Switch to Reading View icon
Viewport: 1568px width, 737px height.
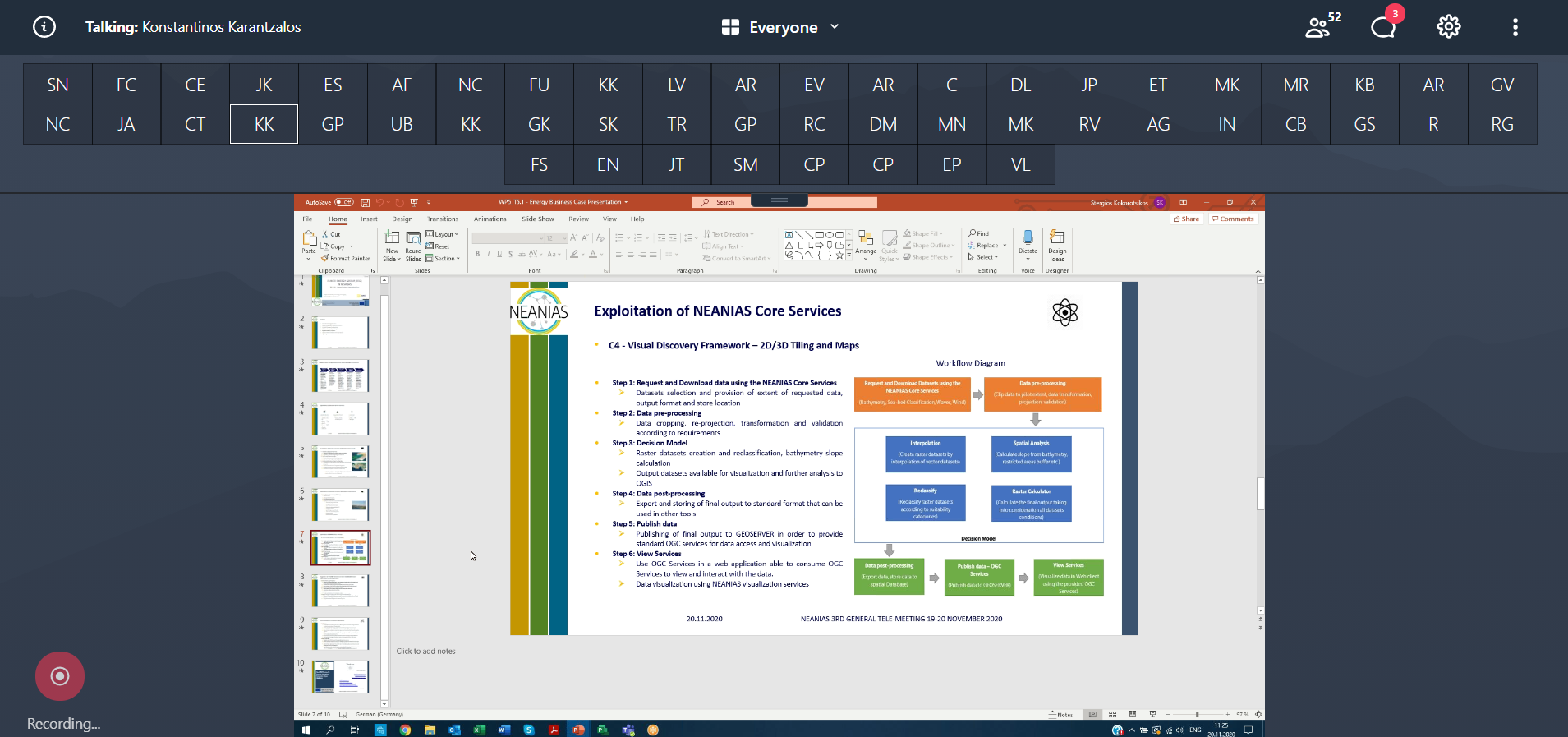1133,714
